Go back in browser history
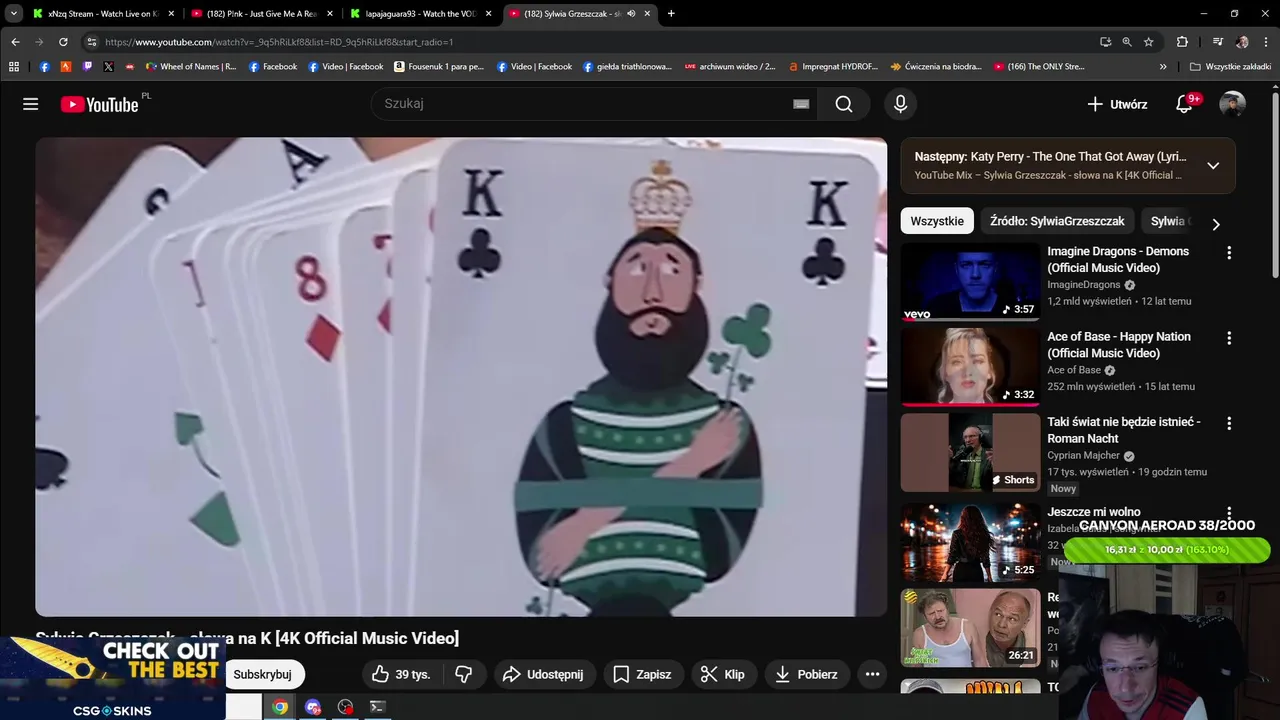The height and width of the screenshot is (720, 1280). pos(15,42)
